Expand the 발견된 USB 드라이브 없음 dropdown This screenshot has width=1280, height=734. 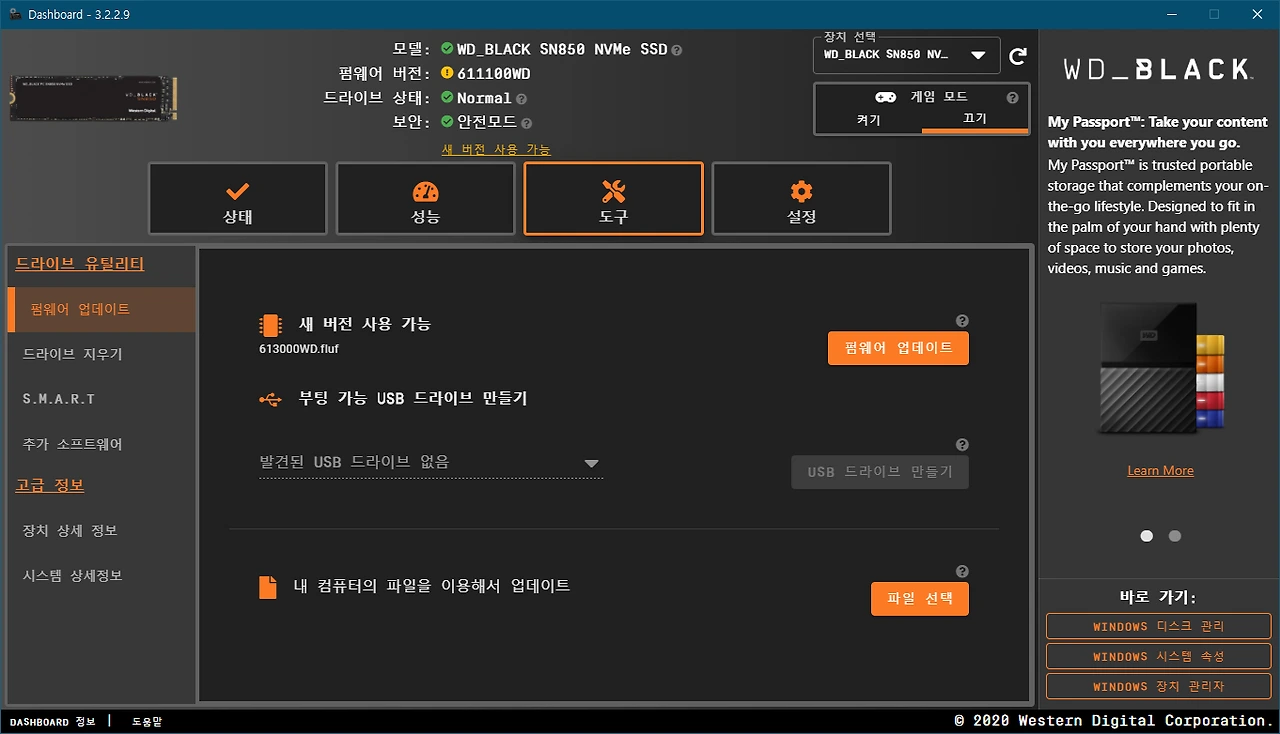(591, 462)
